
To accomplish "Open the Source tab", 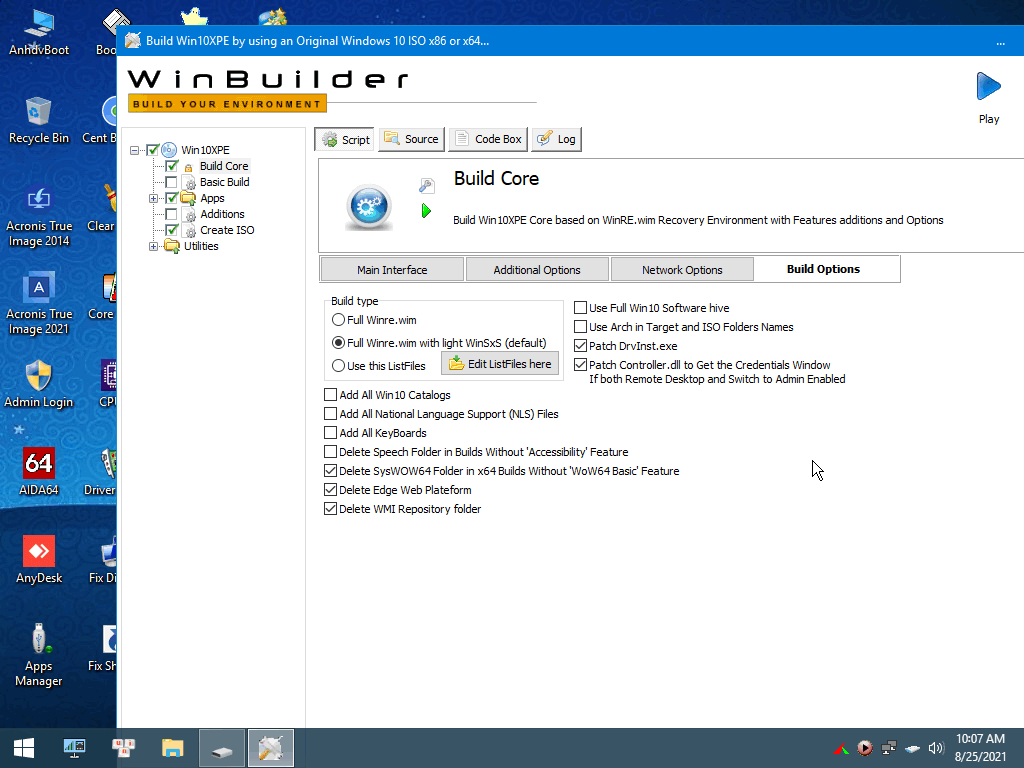I will coord(411,139).
